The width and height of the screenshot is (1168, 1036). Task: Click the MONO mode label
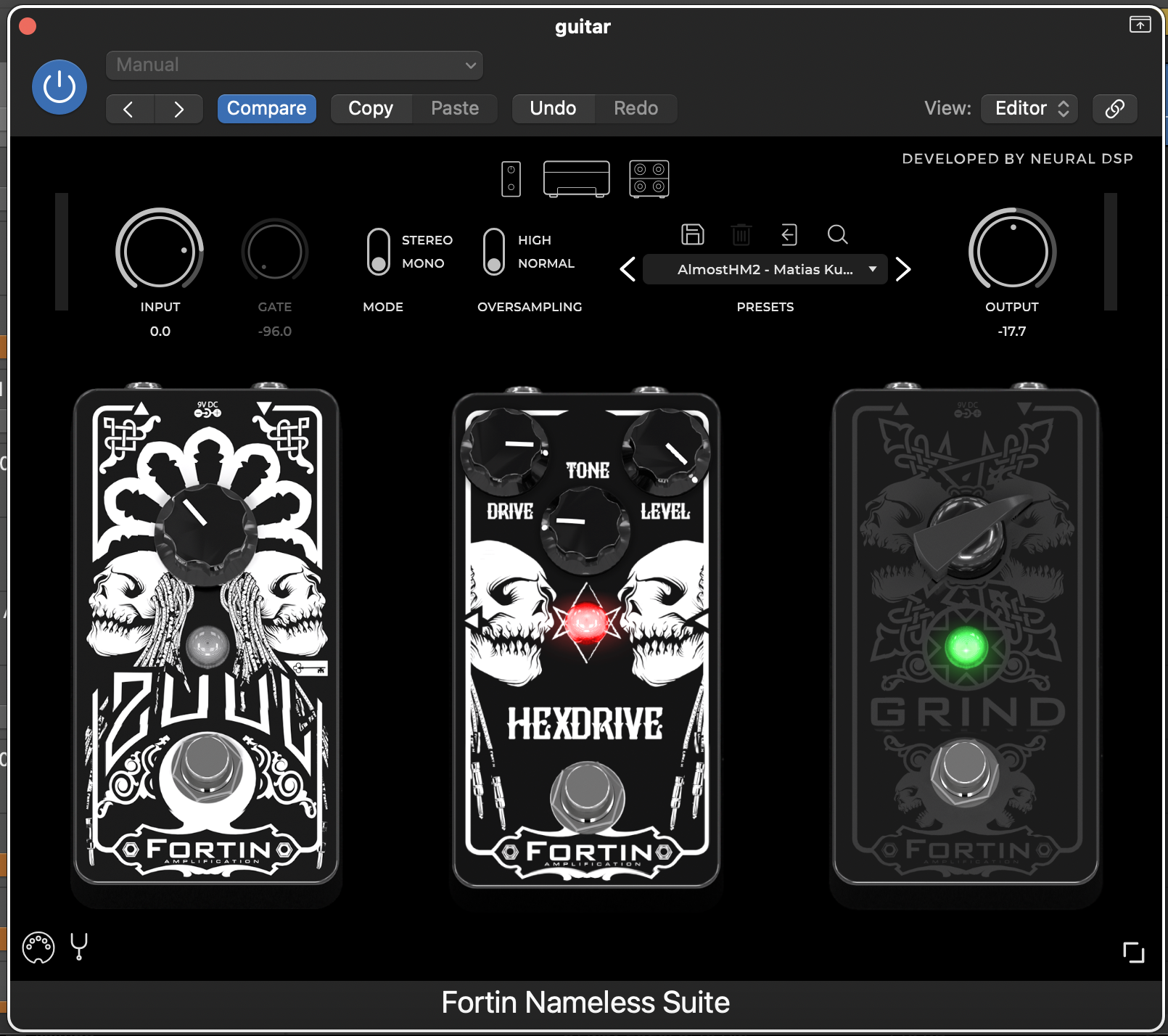(x=423, y=263)
